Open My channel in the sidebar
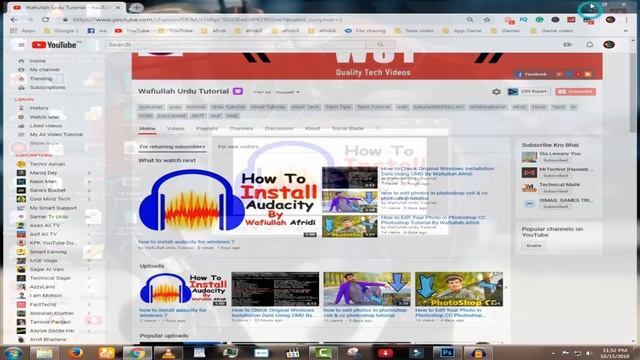The image size is (640, 360). coord(44,70)
